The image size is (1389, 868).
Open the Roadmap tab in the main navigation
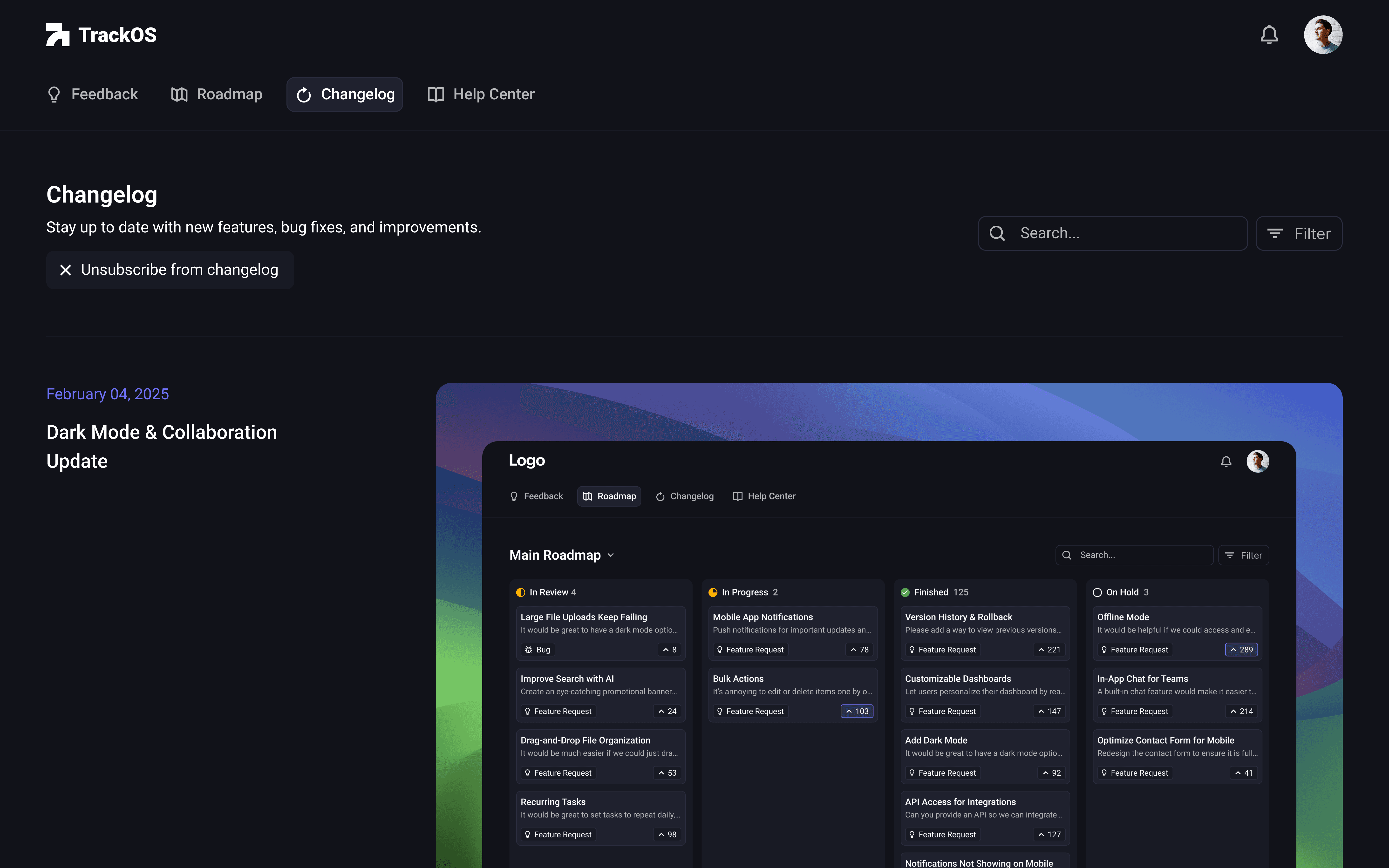217,94
